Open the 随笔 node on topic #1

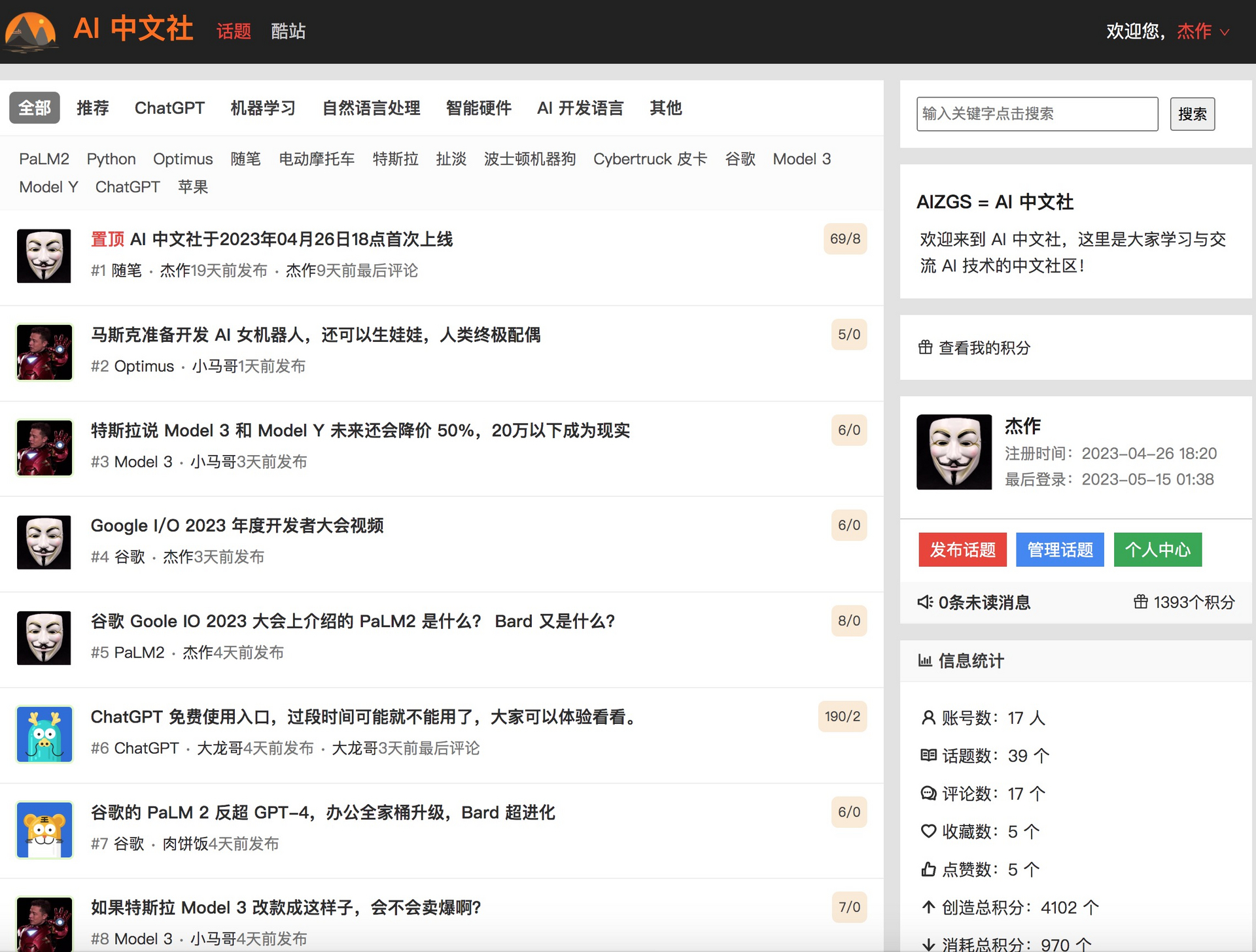[x=126, y=271]
